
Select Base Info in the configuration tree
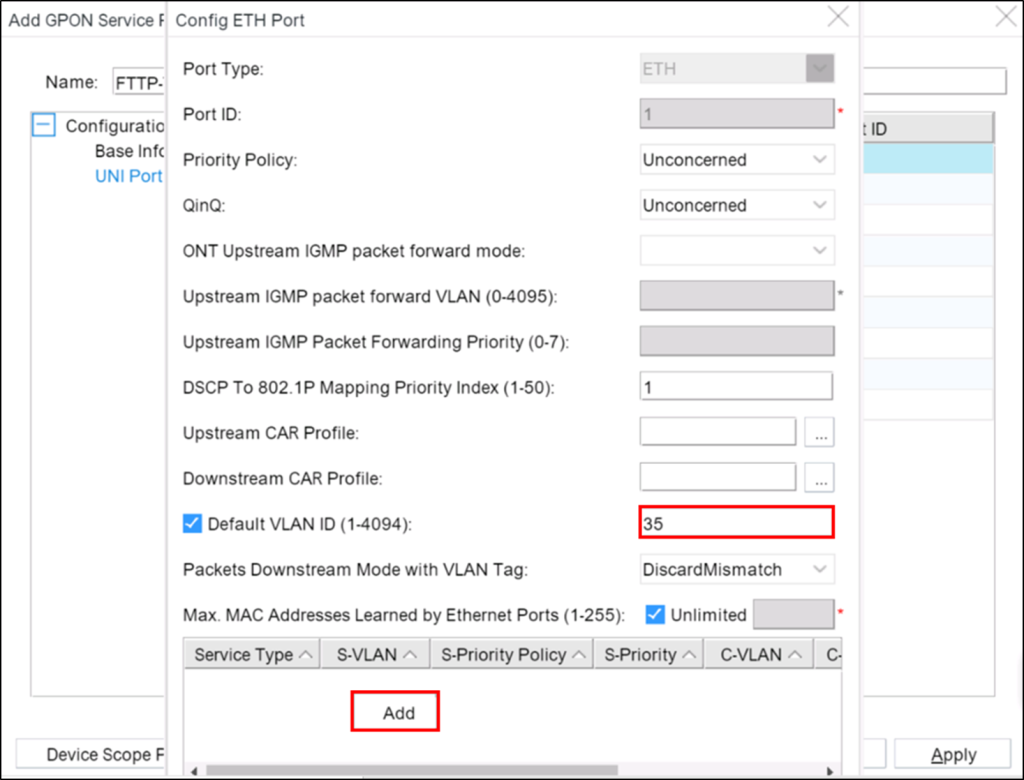130,150
